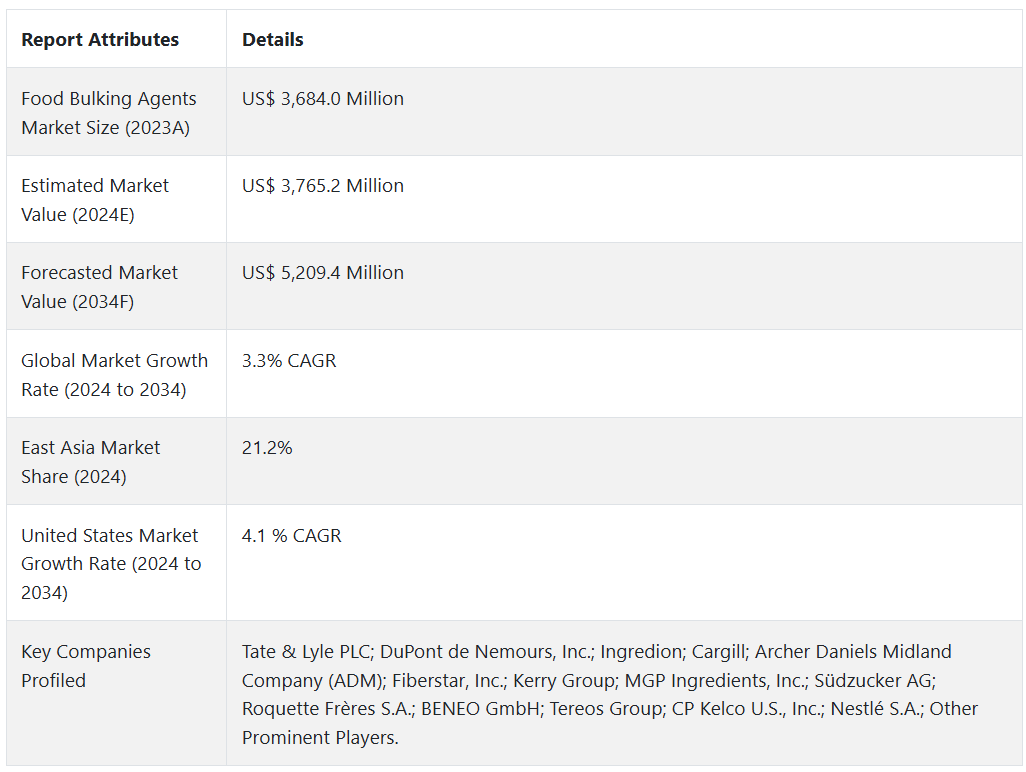
Task: Click the 3.3% CAGR value
Action: tap(289, 361)
